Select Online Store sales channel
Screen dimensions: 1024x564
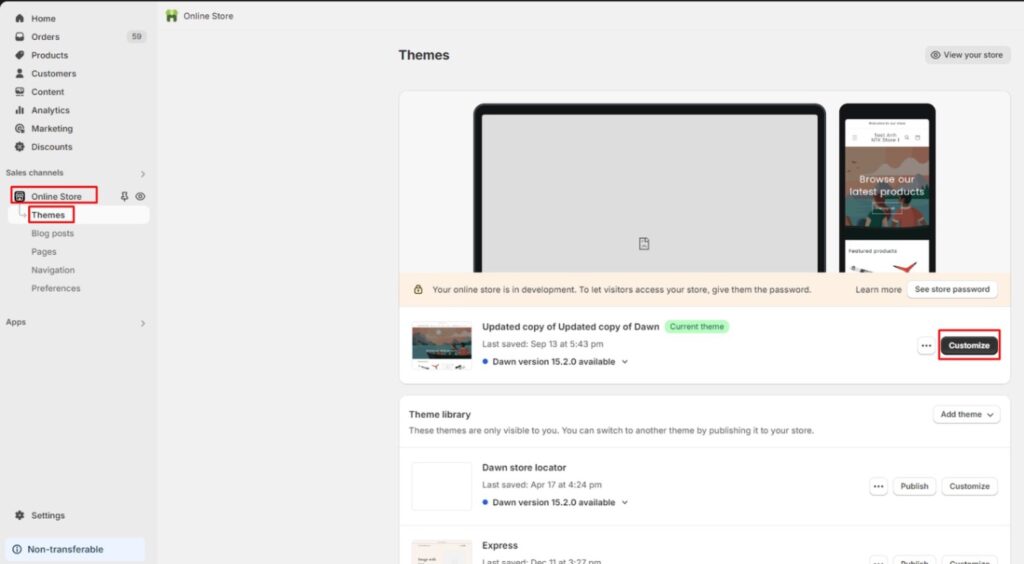click(x=56, y=196)
